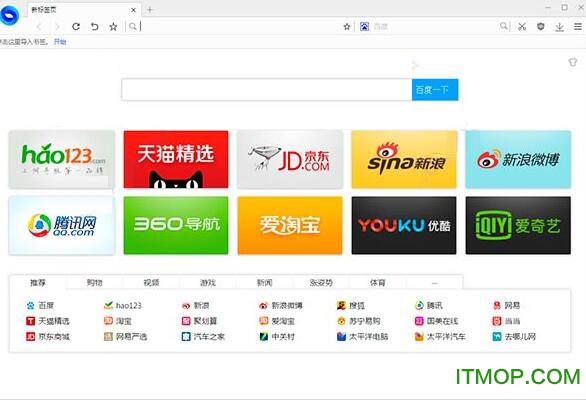The width and height of the screenshot is (586, 402).
Task: Expand more categories with the ... tab
Action: 434,283
